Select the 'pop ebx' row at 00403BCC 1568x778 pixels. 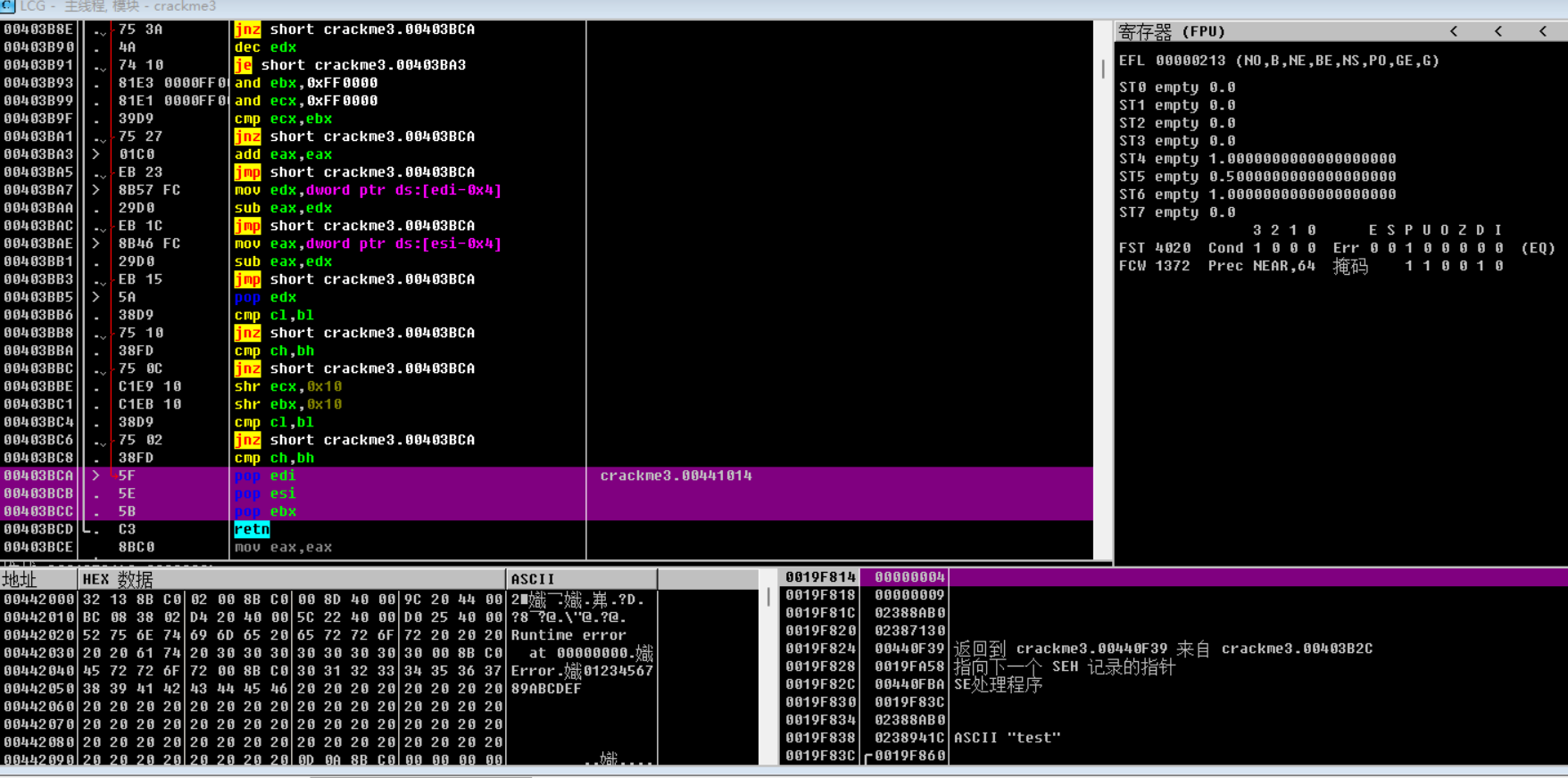coord(546,511)
